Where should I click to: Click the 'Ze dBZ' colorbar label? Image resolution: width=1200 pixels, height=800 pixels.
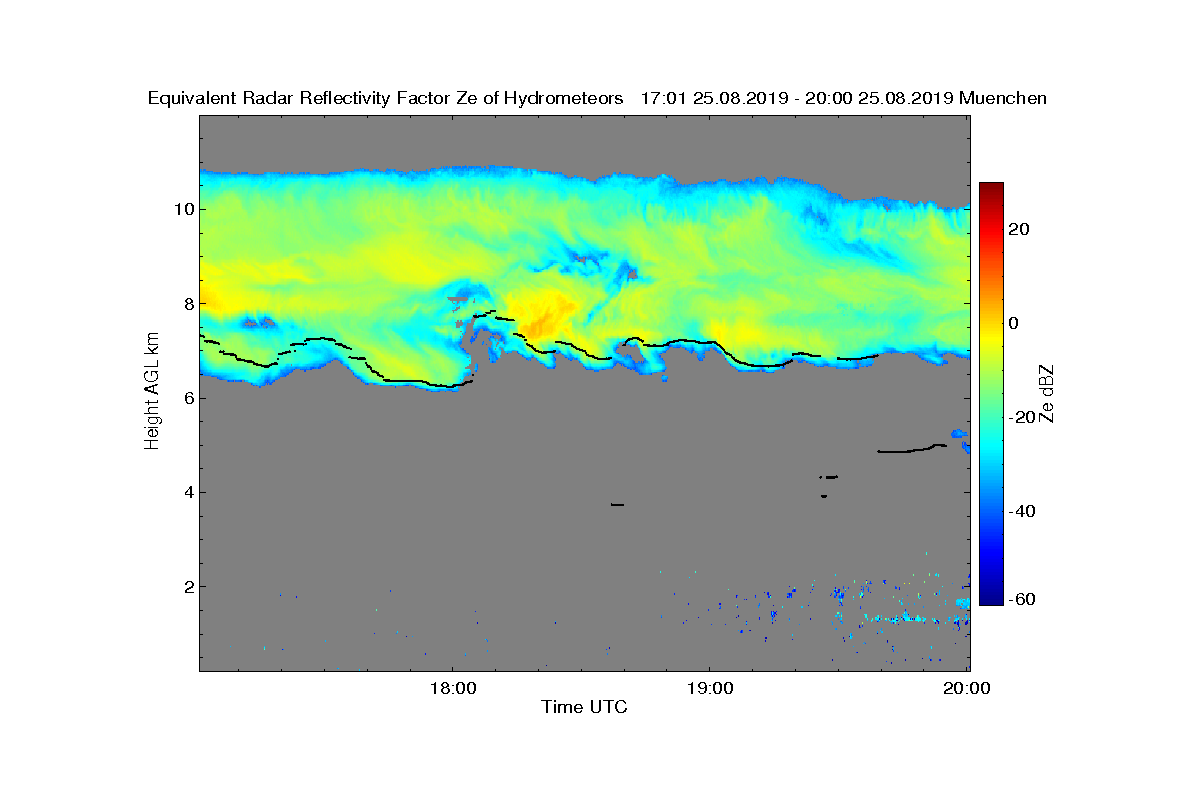pyautogui.click(x=1047, y=393)
